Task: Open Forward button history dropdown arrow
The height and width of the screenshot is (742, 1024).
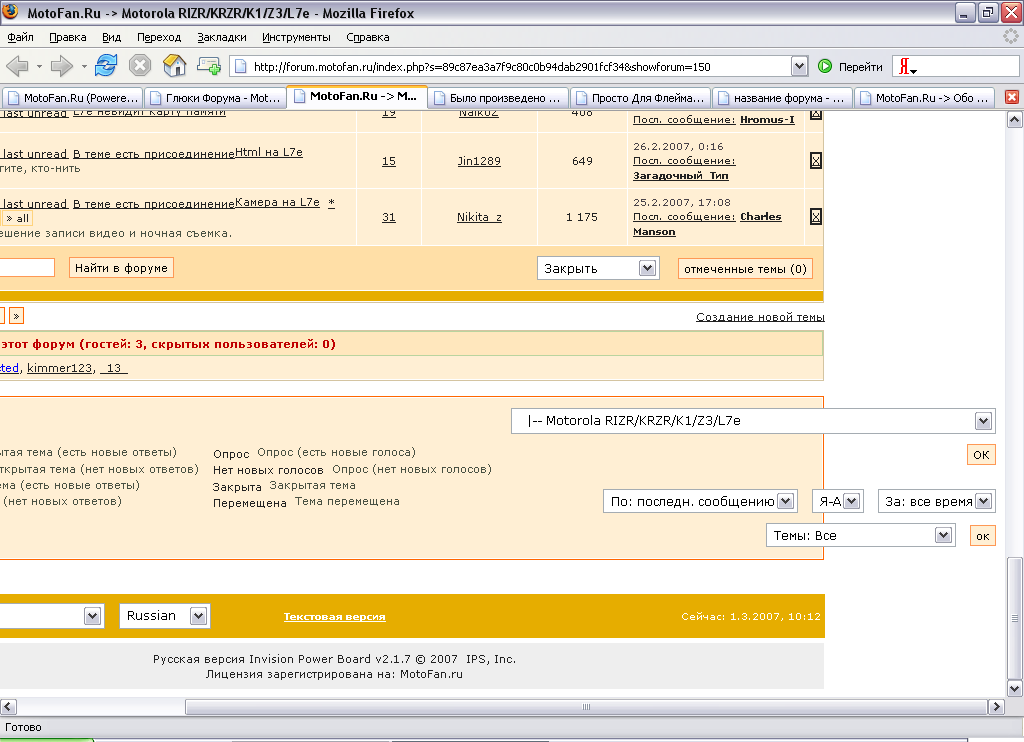Action: (84, 67)
